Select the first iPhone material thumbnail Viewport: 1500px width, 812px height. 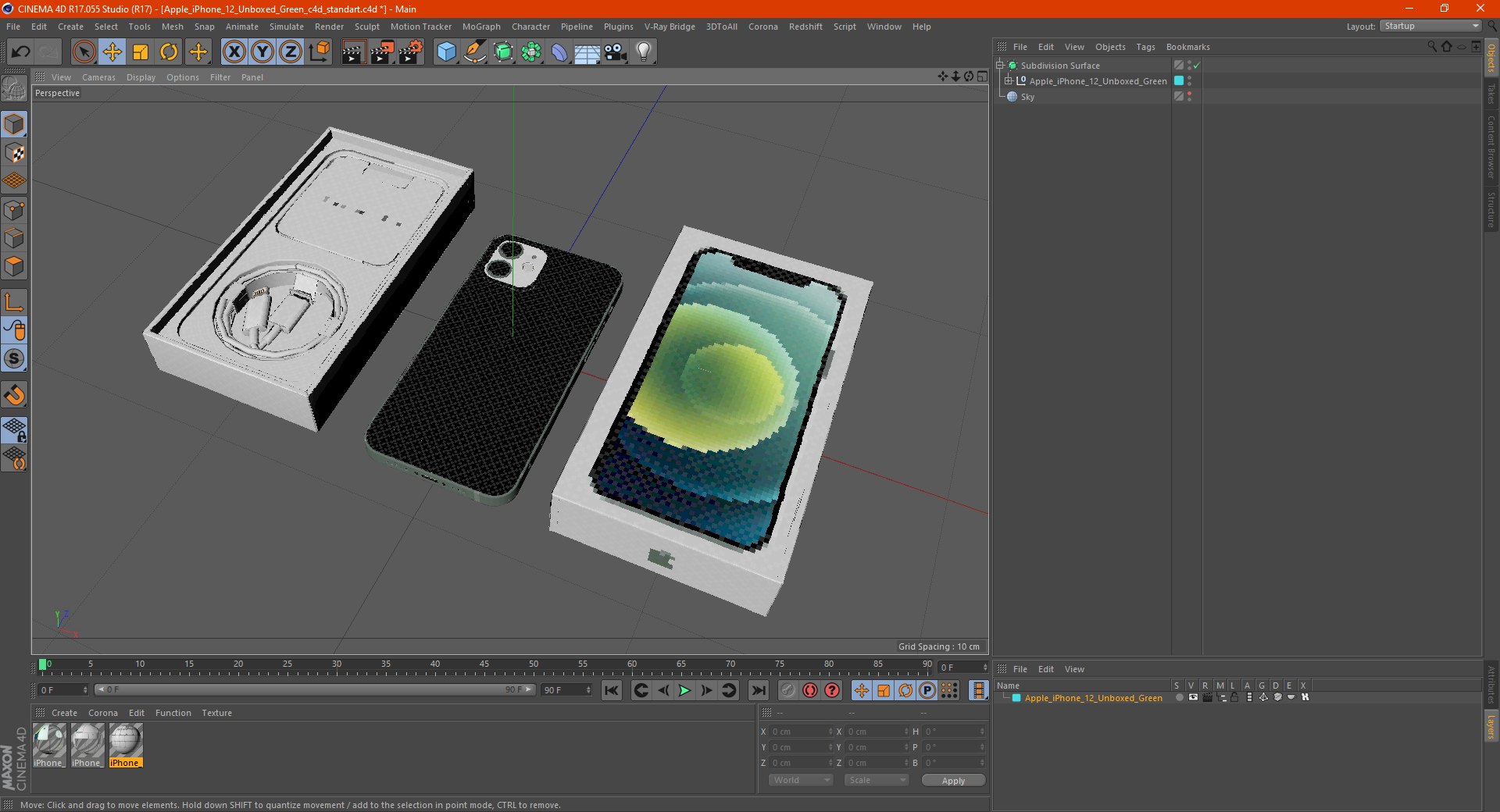49,746
